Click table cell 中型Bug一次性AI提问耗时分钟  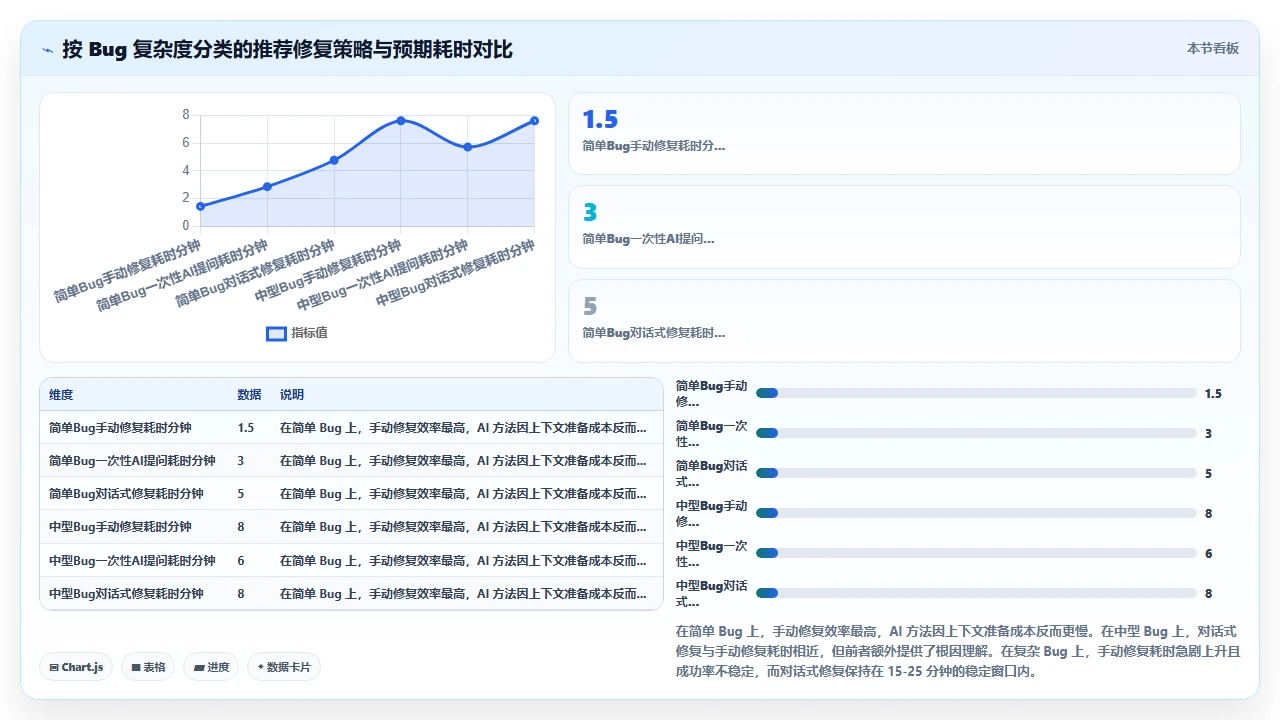132,561
